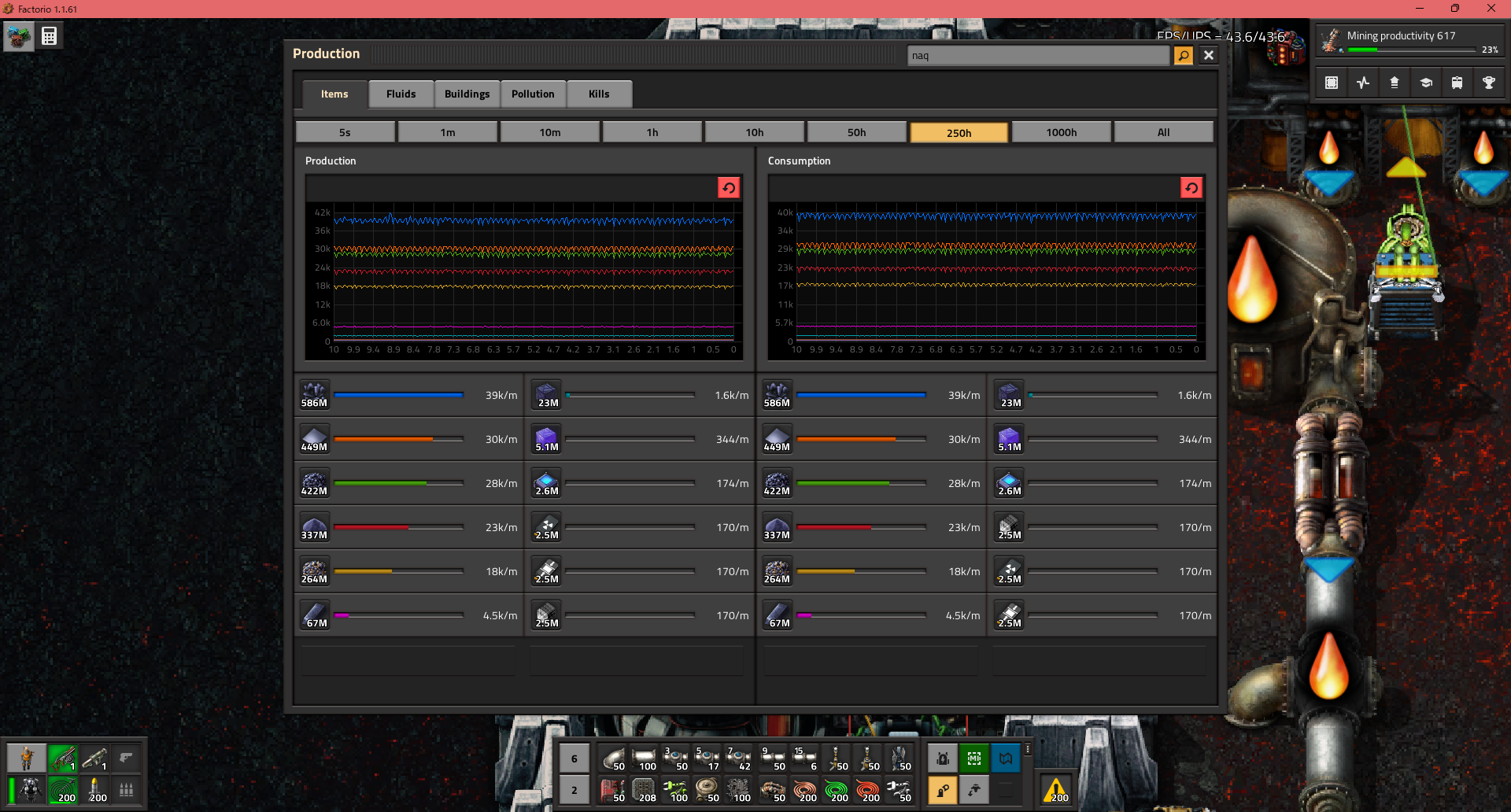Click the search magnifier button
The height and width of the screenshot is (812, 1511).
(x=1183, y=55)
